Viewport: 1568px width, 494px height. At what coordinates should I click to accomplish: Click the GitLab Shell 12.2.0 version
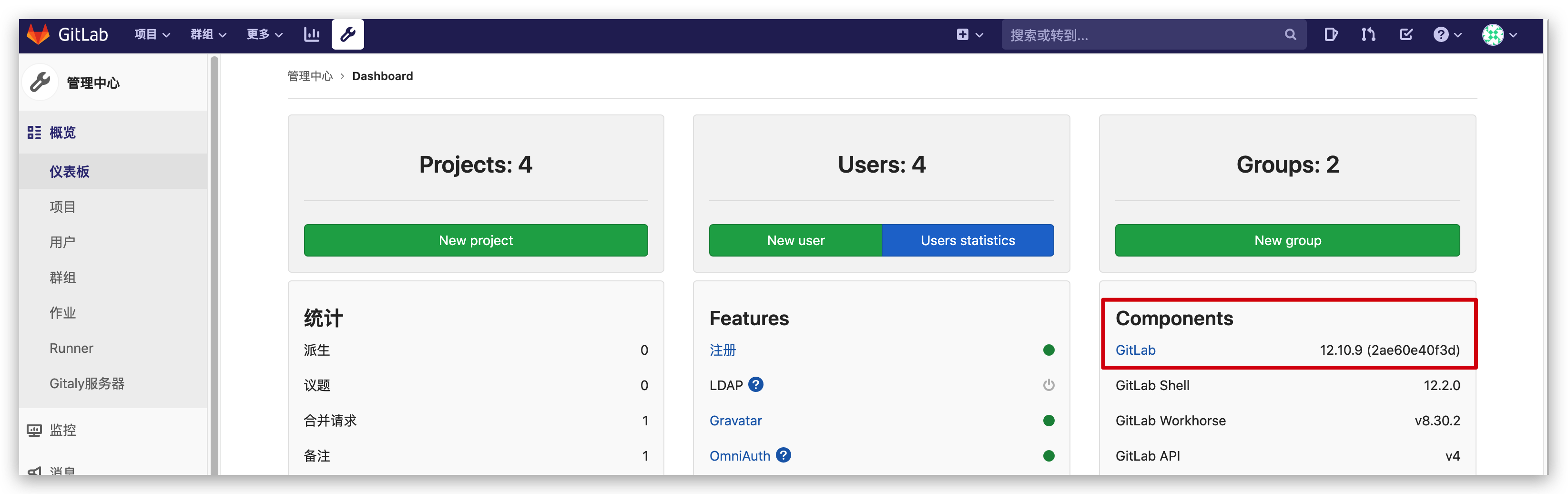tap(1441, 386)
